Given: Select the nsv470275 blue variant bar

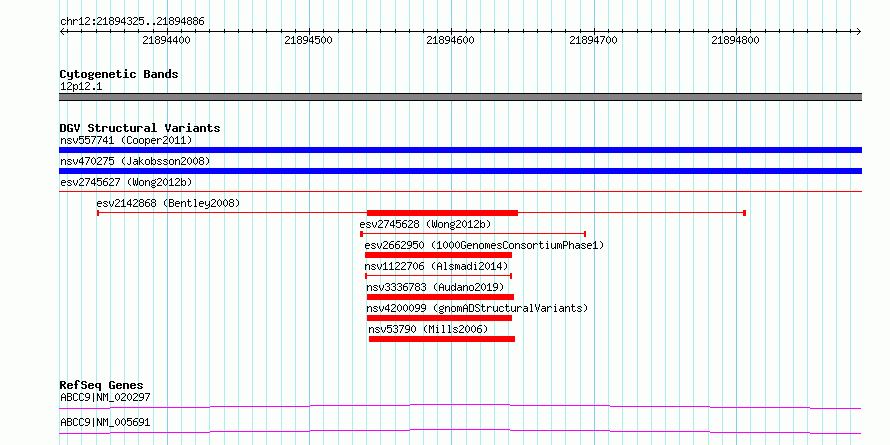Looking at the screenshot, I should coord(460,171).
